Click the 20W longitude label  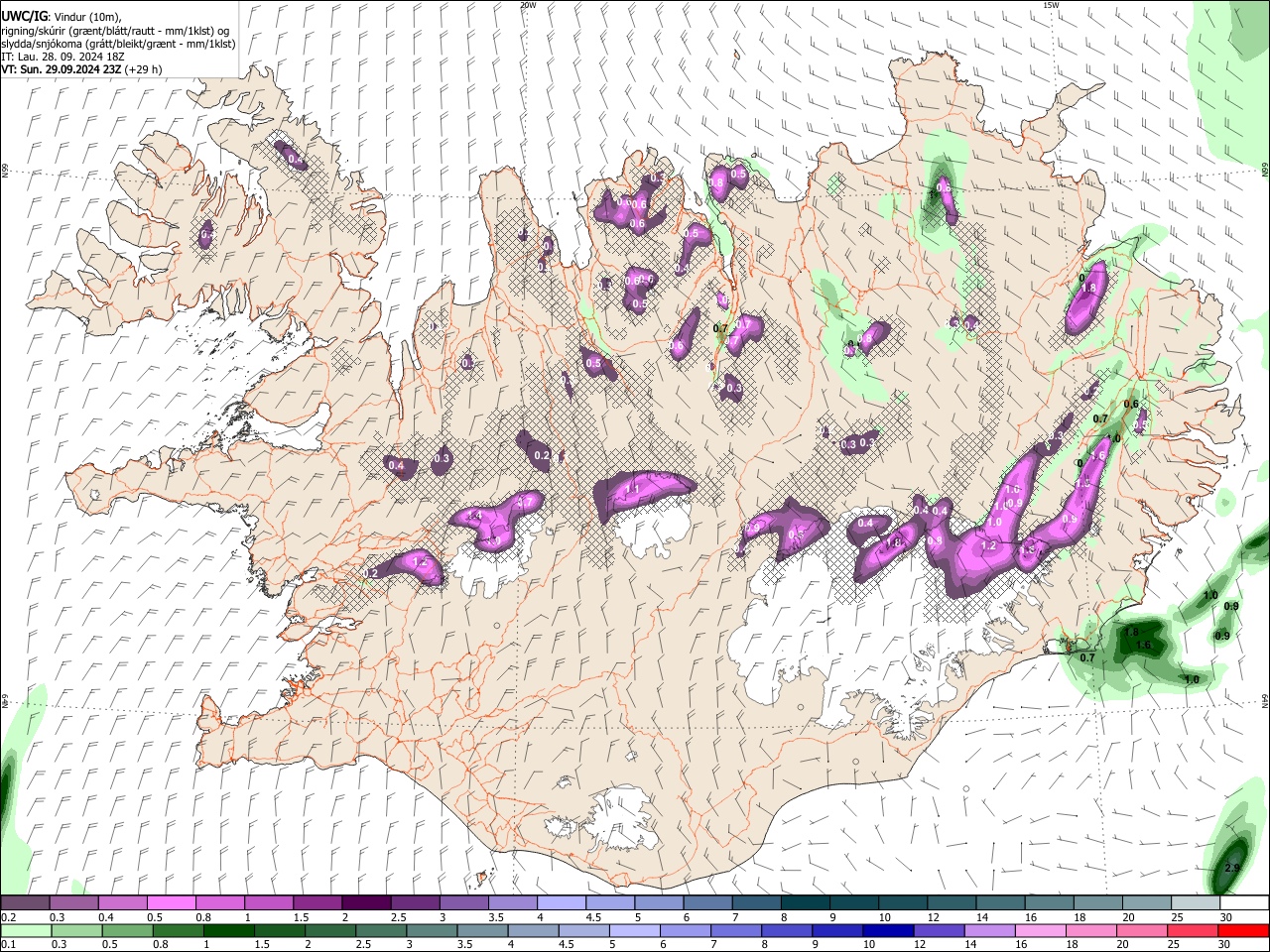528,5
